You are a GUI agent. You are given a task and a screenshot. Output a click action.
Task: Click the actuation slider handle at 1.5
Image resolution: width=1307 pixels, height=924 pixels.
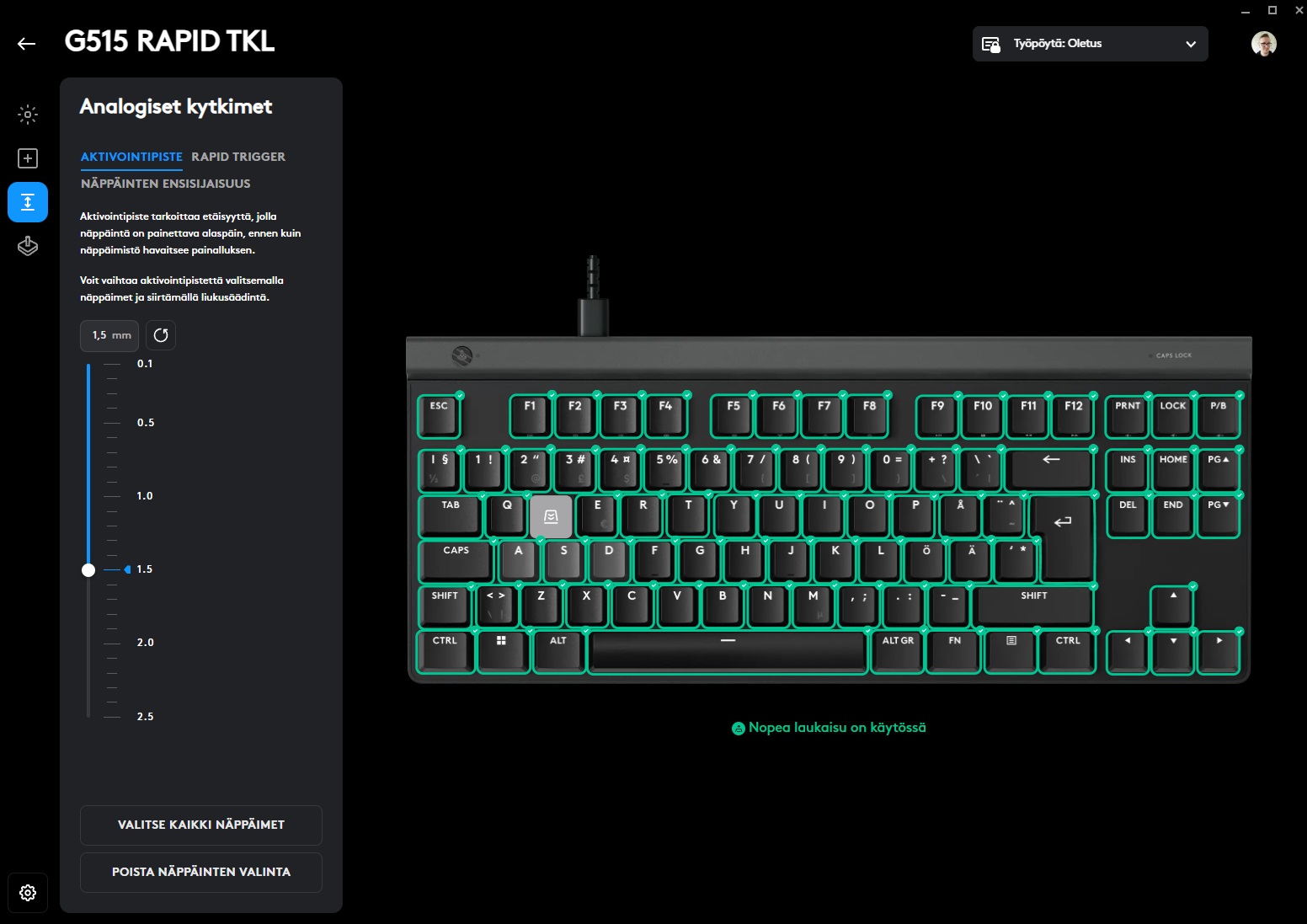click(x=88, y=570)
